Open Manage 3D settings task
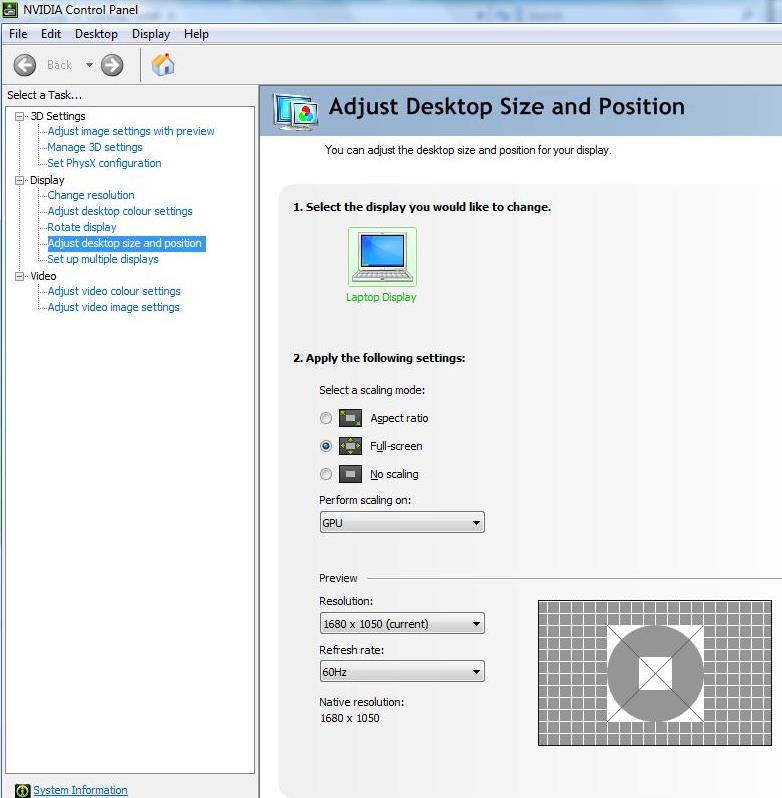 pyautogui.click(x=95, y=147)
